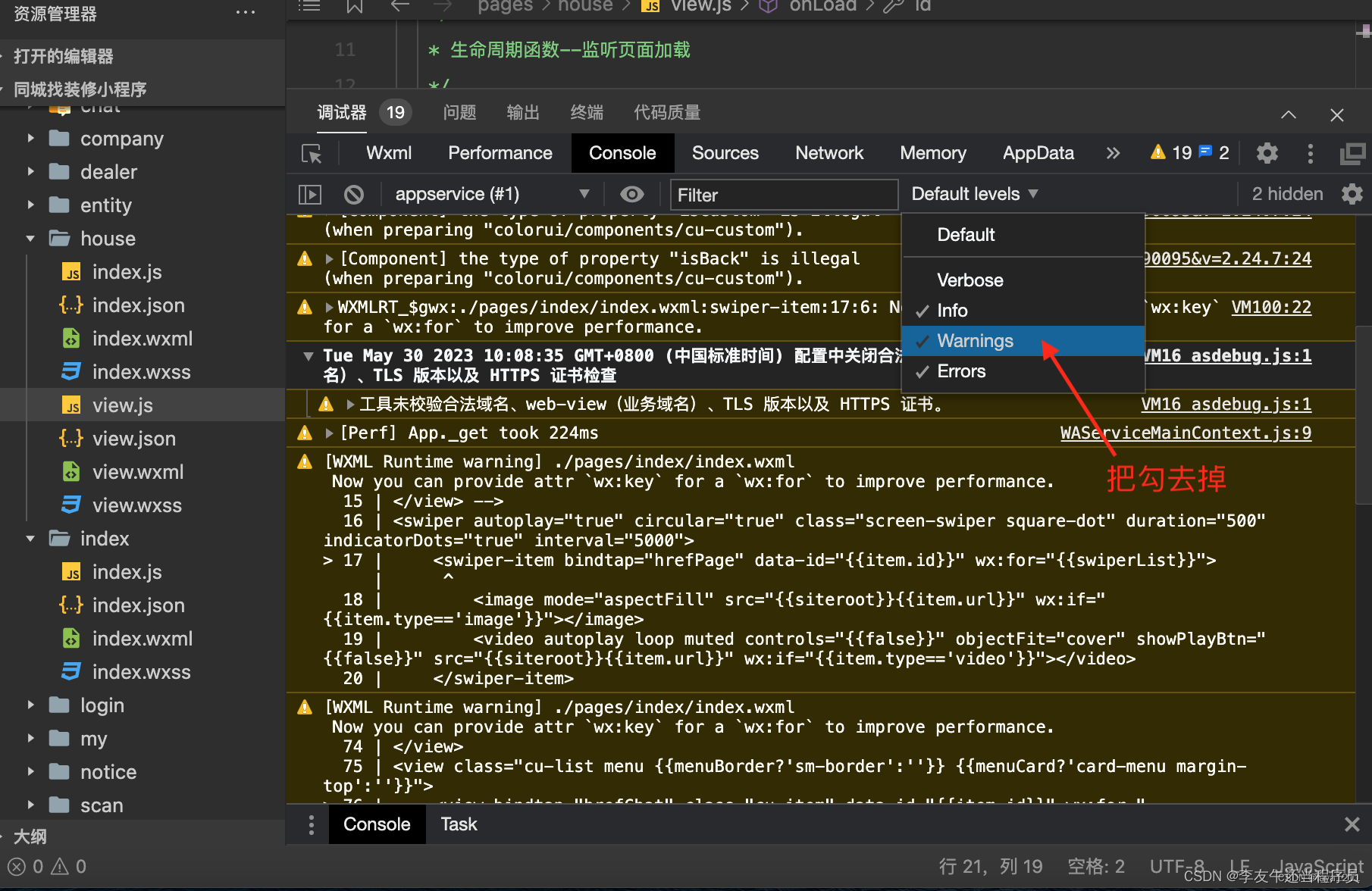
Task: Open the appservice (#1) context dropdown
Action: pyautogui.click(x=491, y=195)
